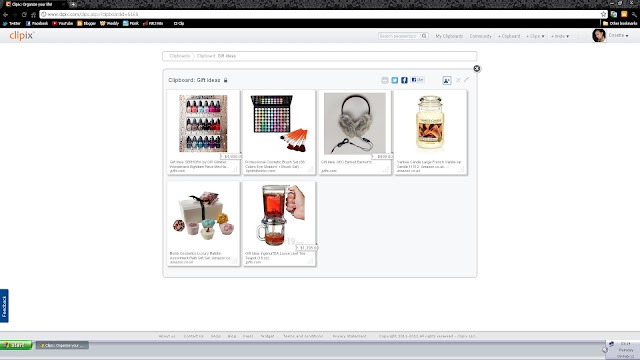The width and height of the screenshot is (640, 360).
Task: Click Clipboards in the breadcrumb
Action: pos(180,56)
